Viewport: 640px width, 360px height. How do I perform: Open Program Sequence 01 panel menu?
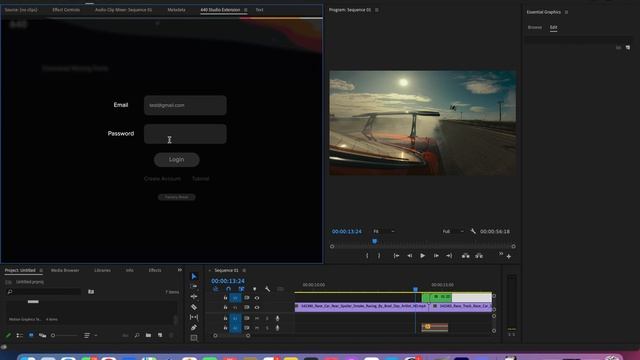point(377,10)
